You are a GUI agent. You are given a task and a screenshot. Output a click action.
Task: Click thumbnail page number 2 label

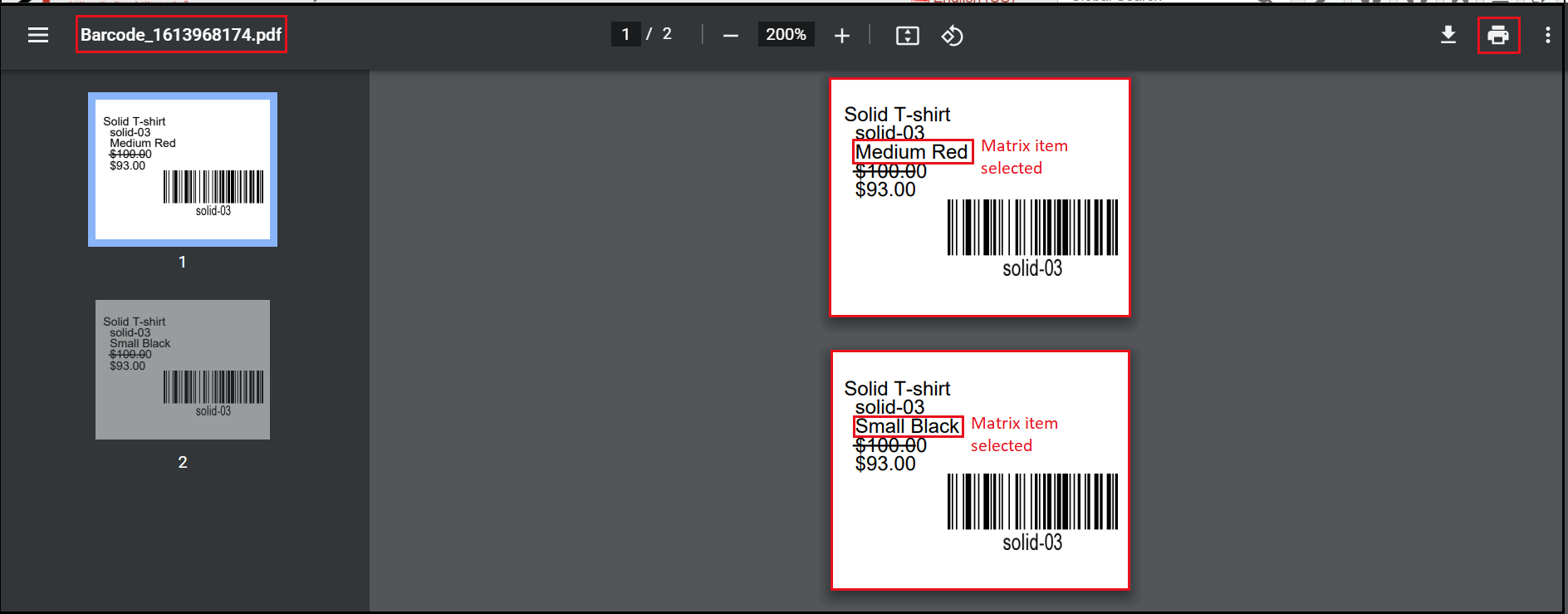tap(183, 462)
